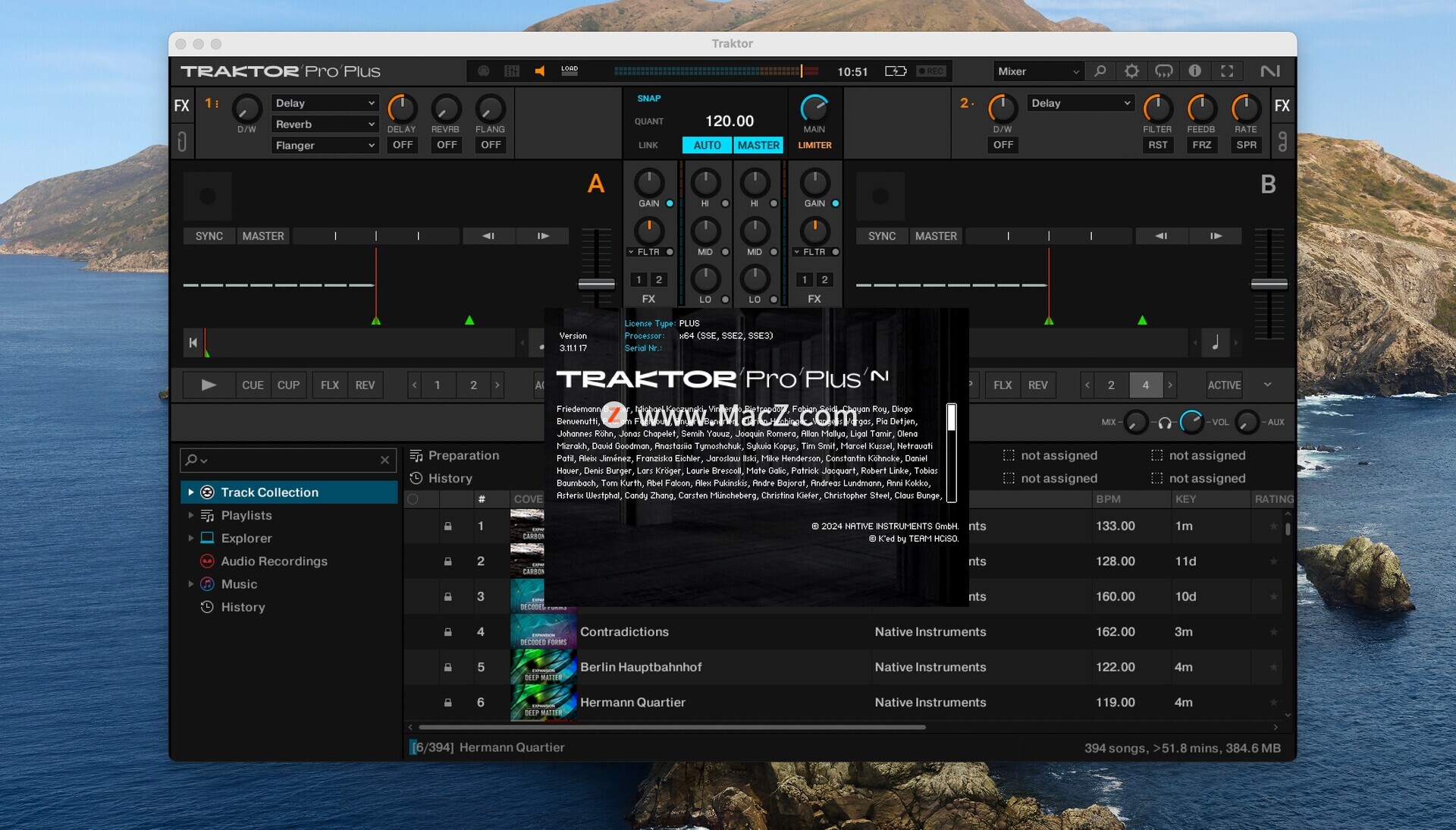Click the loop recorder toggle under left FX
1456x830 pixels.
[x=182, y=141]
